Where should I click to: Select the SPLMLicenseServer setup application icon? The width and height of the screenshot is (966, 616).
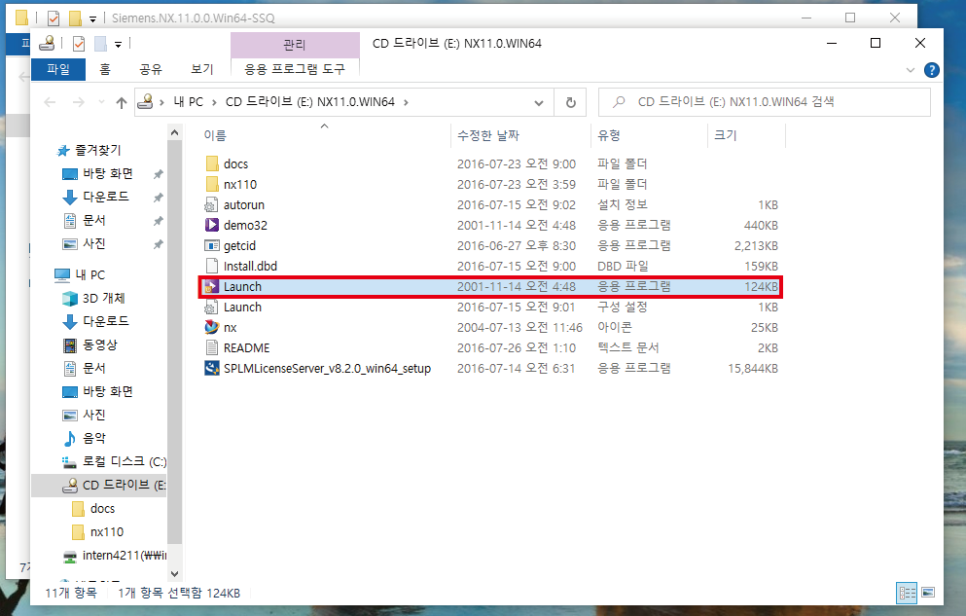211,368
